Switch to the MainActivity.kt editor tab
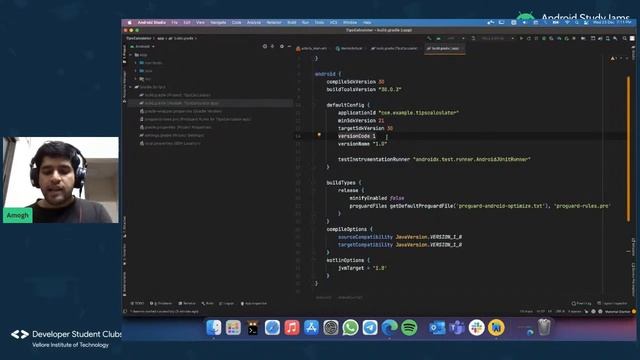640x360 pixels. click(x=349, y=48)
